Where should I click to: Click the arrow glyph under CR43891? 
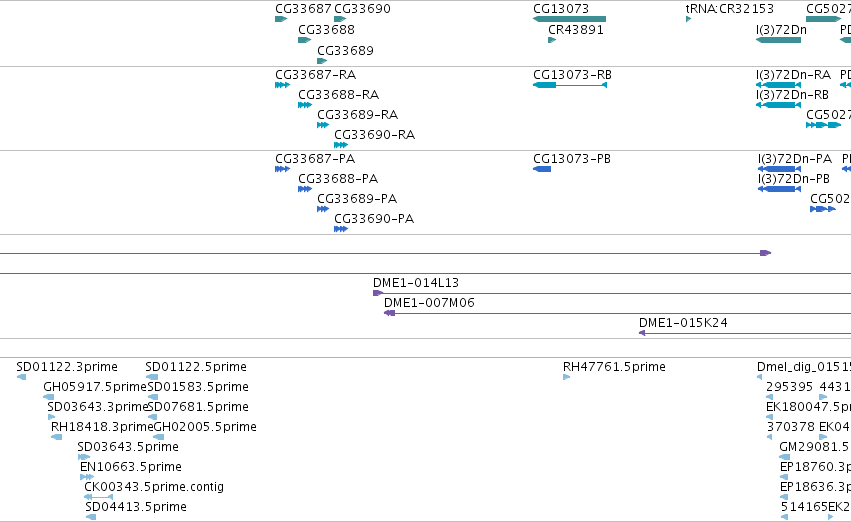pos(552,40)
